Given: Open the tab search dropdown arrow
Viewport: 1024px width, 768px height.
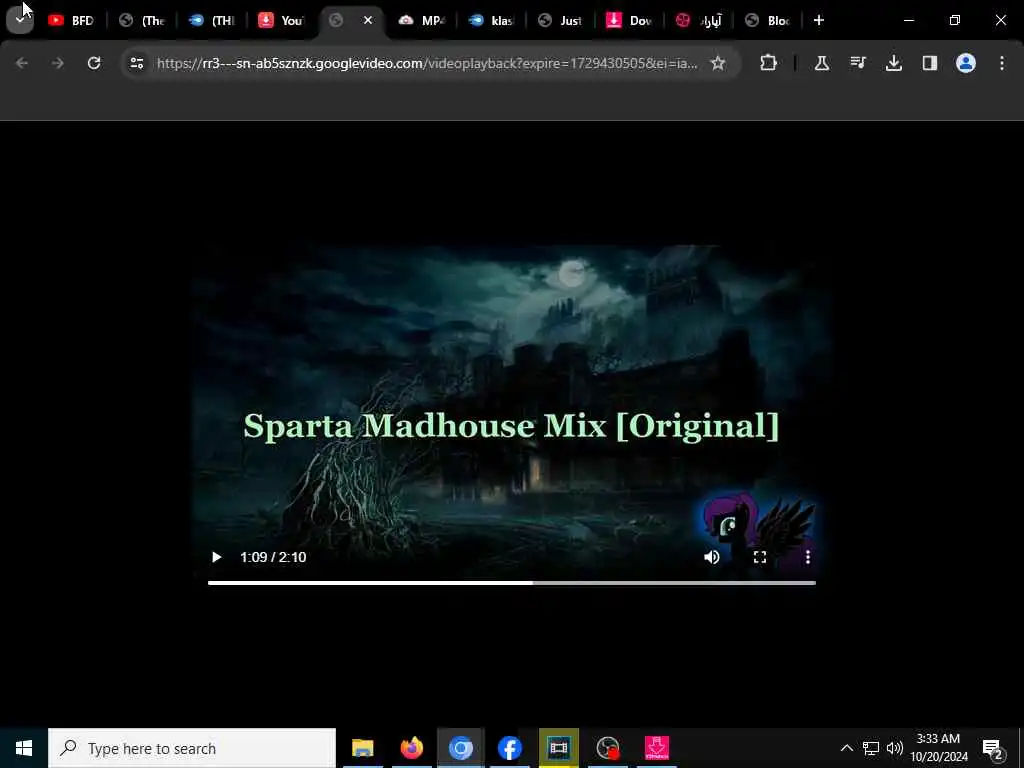Looking at the screenshot, I should [x=20, y=20].
